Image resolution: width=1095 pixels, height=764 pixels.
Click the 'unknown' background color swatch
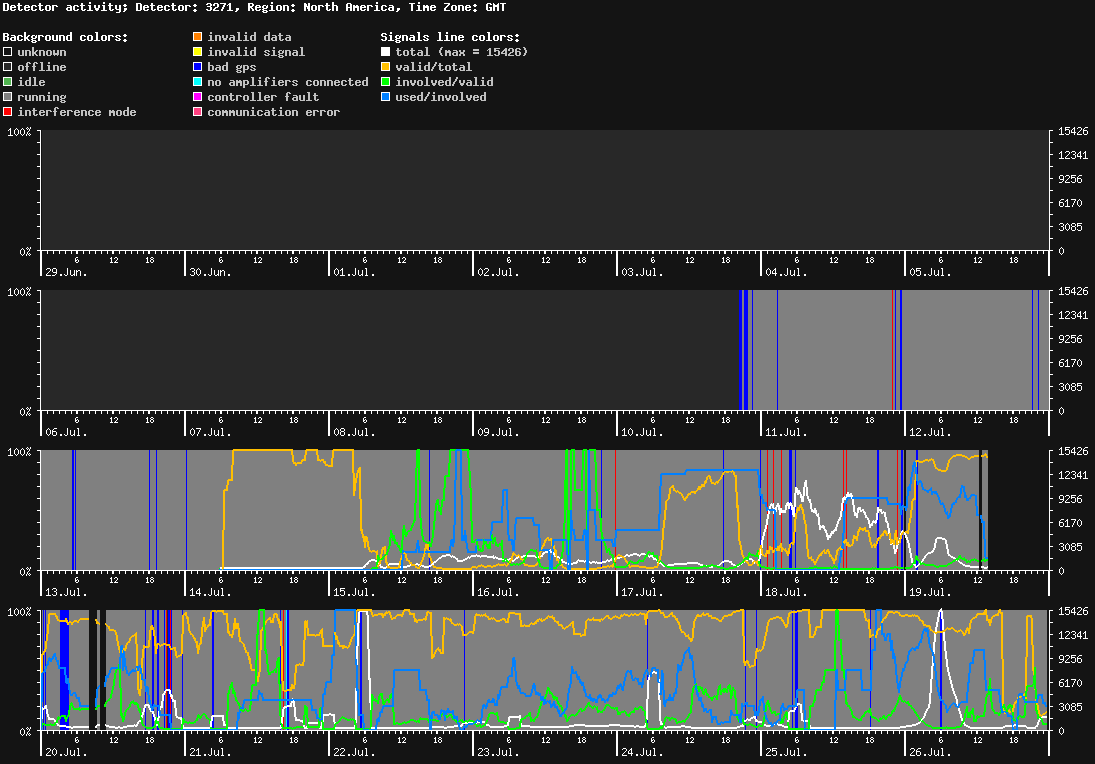tap(8, 52)
